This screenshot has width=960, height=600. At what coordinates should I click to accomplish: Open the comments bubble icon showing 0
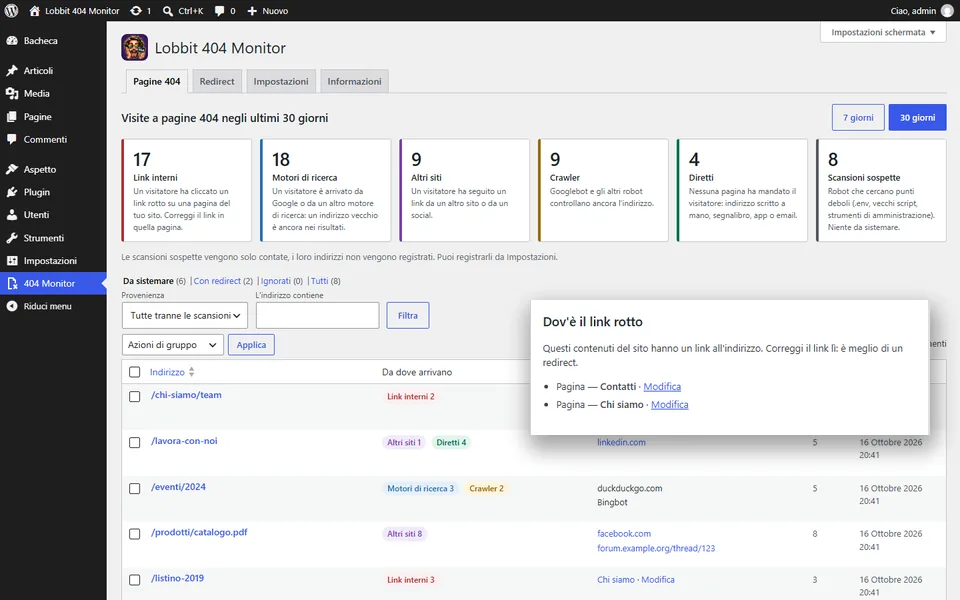(219, 11)
